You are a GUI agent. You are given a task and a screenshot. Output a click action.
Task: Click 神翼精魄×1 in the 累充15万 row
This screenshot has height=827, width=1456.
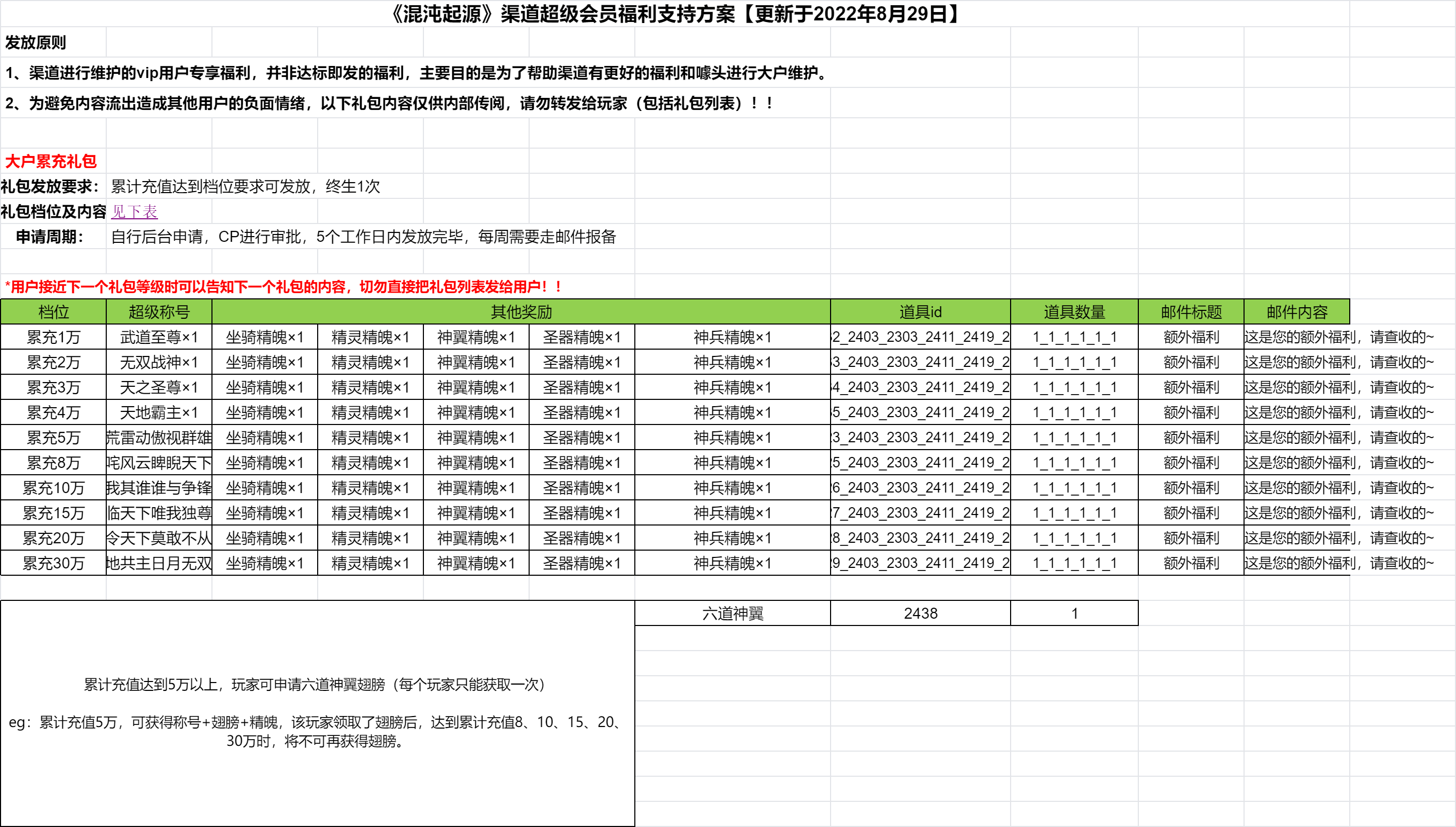(476, 513)
